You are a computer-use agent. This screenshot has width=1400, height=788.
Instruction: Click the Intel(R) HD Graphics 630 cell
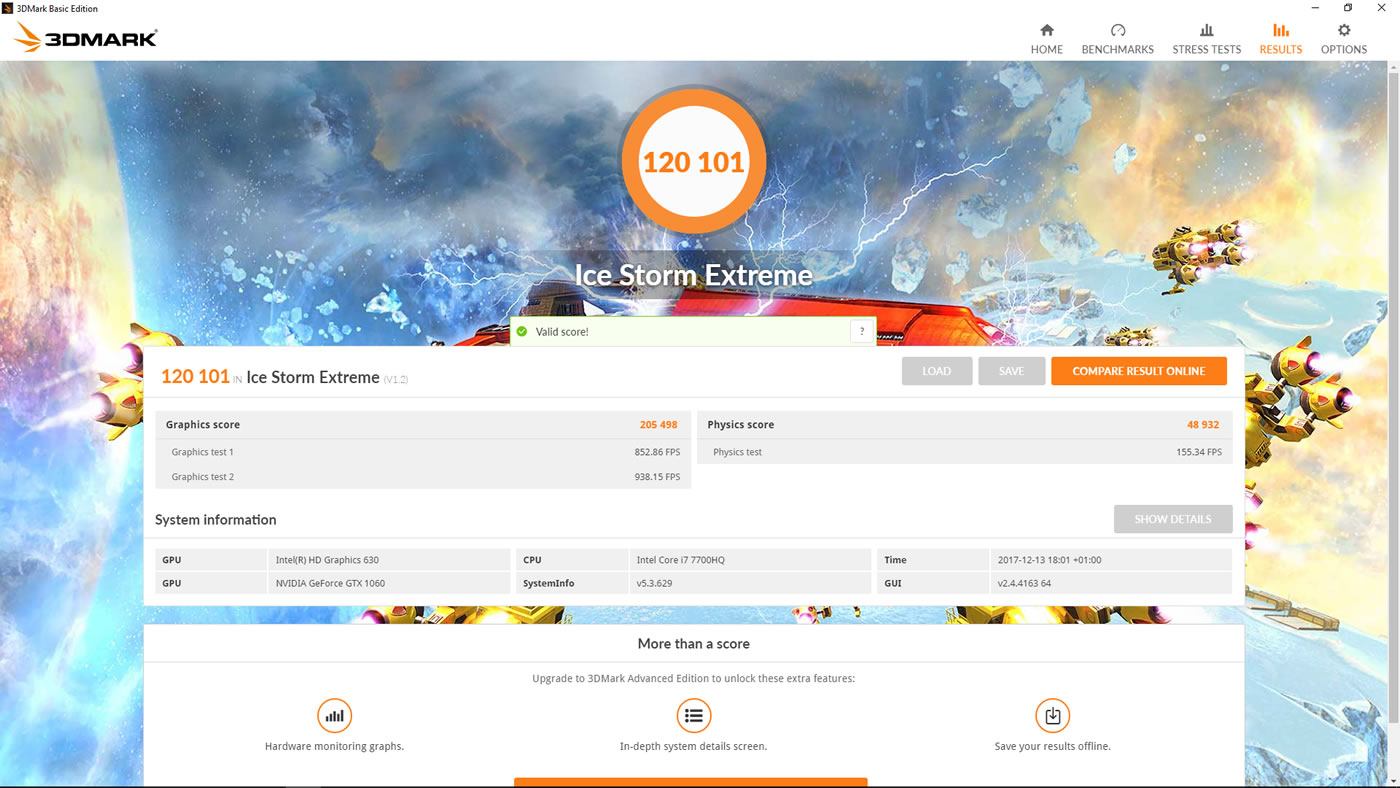pyautogui.click(x=389, y=560)
